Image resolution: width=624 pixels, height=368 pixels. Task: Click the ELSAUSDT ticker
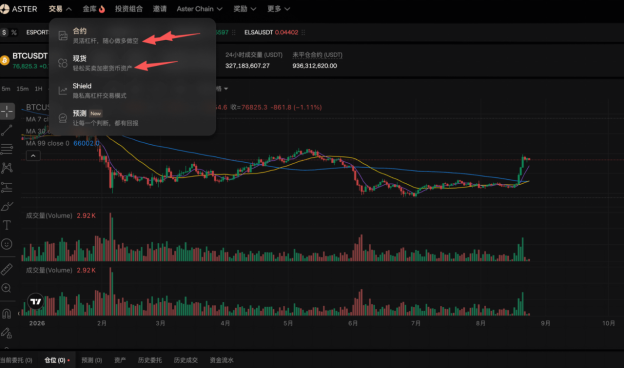click(x=271, y=33)
